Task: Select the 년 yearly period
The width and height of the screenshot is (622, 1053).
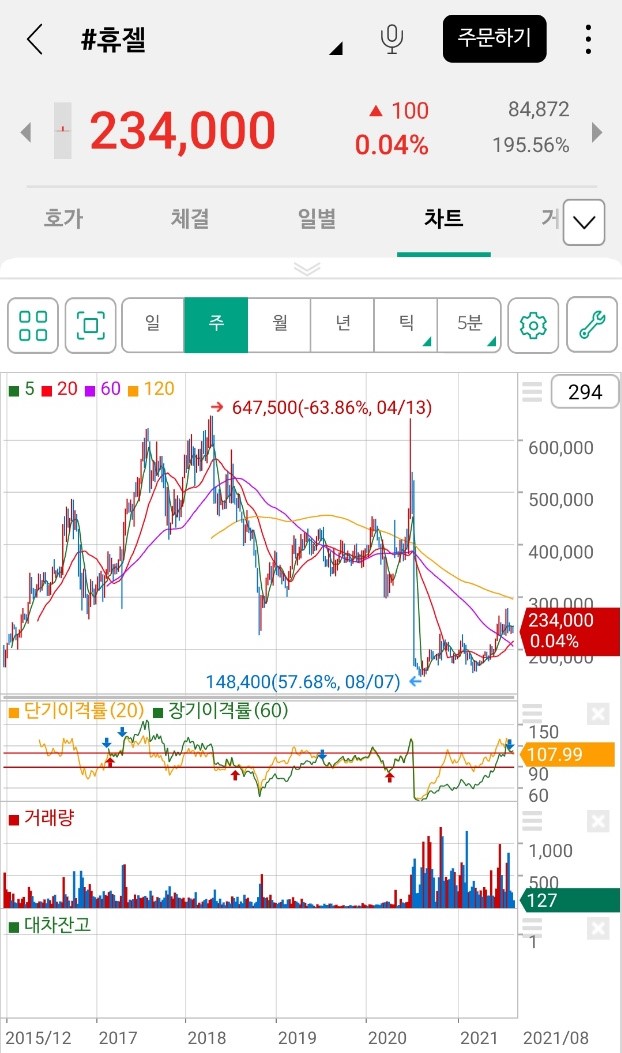Action: 343,325
